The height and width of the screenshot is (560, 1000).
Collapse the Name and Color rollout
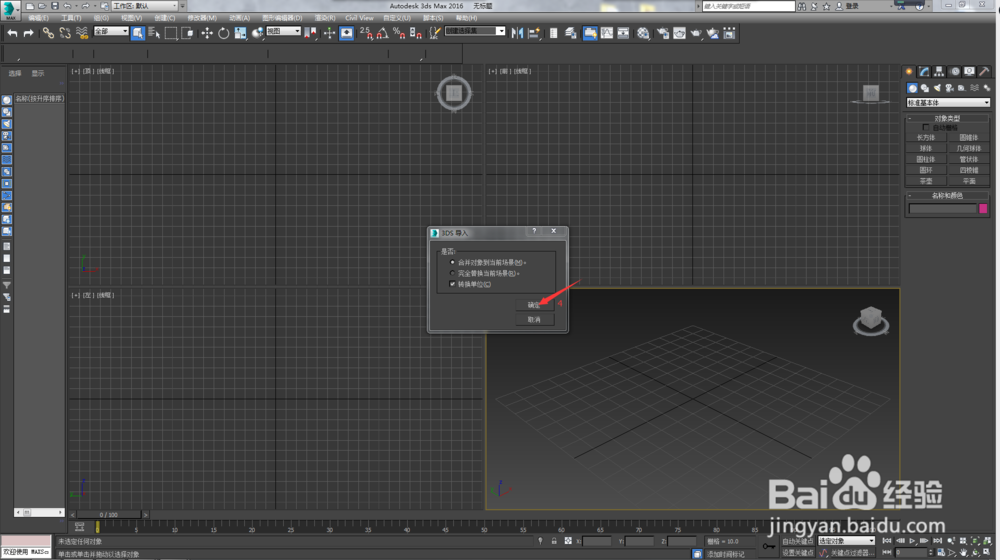(947, 196)
